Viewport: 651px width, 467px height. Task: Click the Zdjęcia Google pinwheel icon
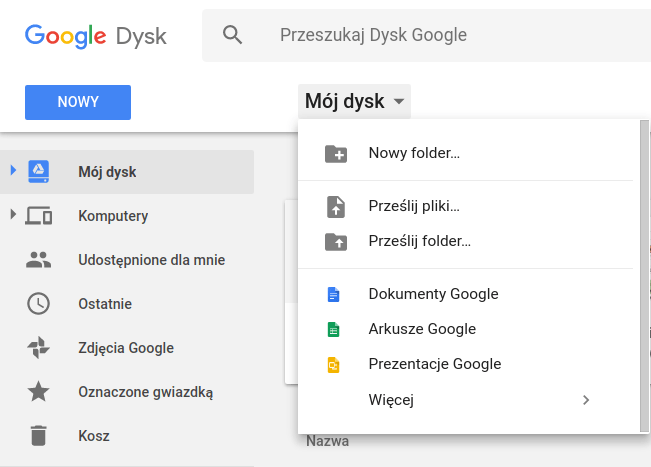(x=39, y=347)
